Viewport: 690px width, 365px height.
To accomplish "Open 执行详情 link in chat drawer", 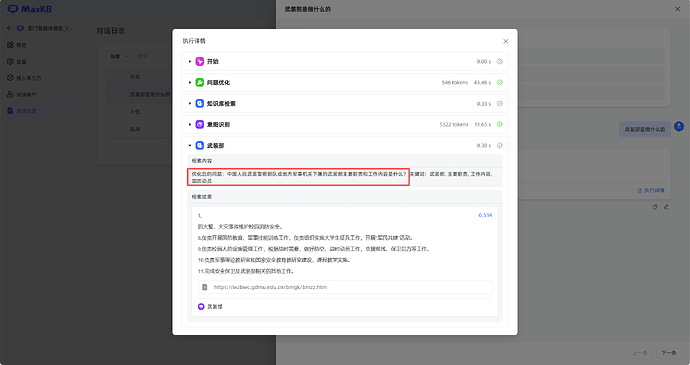I will (x=651, y=191).
